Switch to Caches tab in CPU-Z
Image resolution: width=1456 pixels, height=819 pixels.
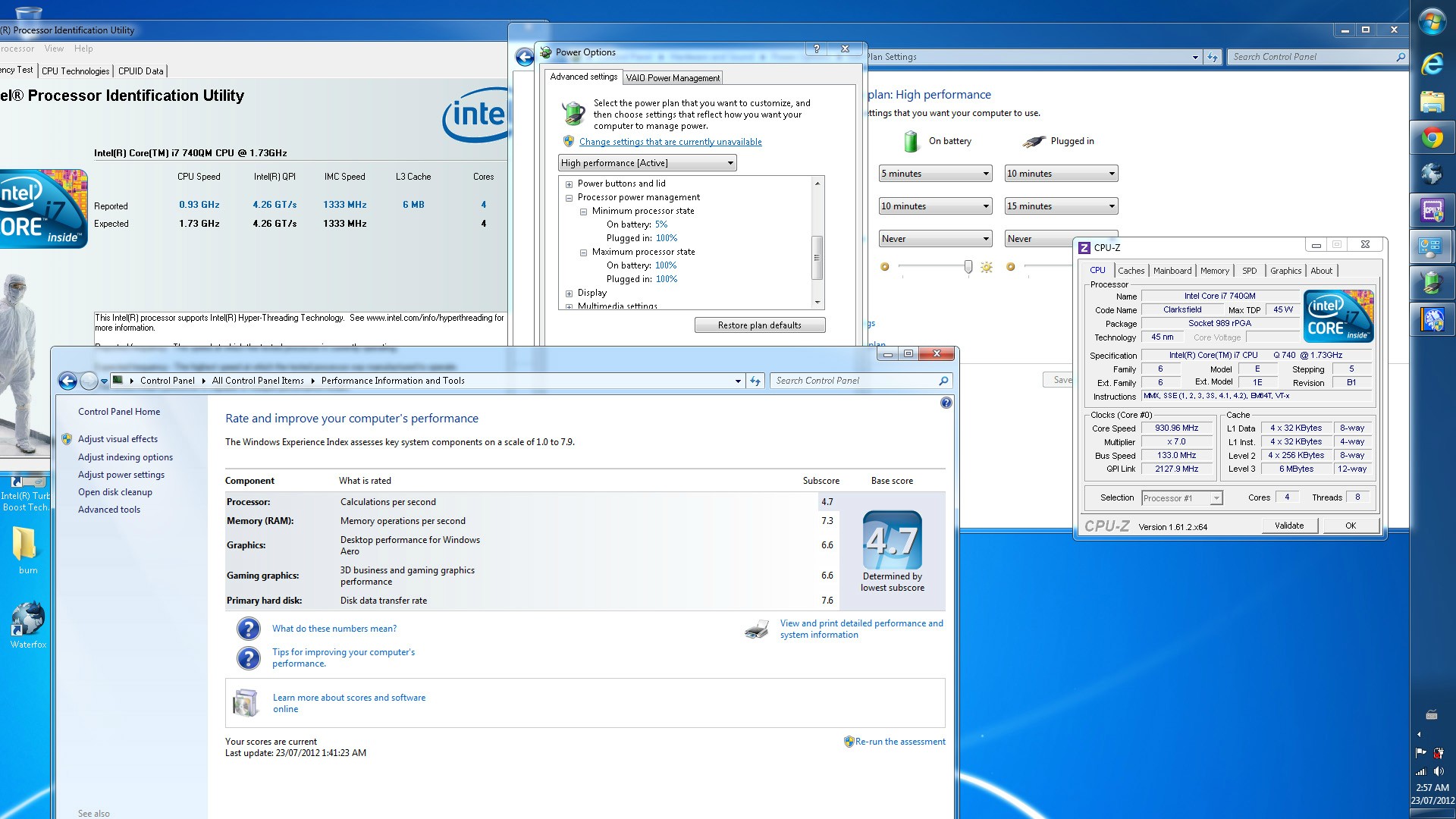[1131, 271]
